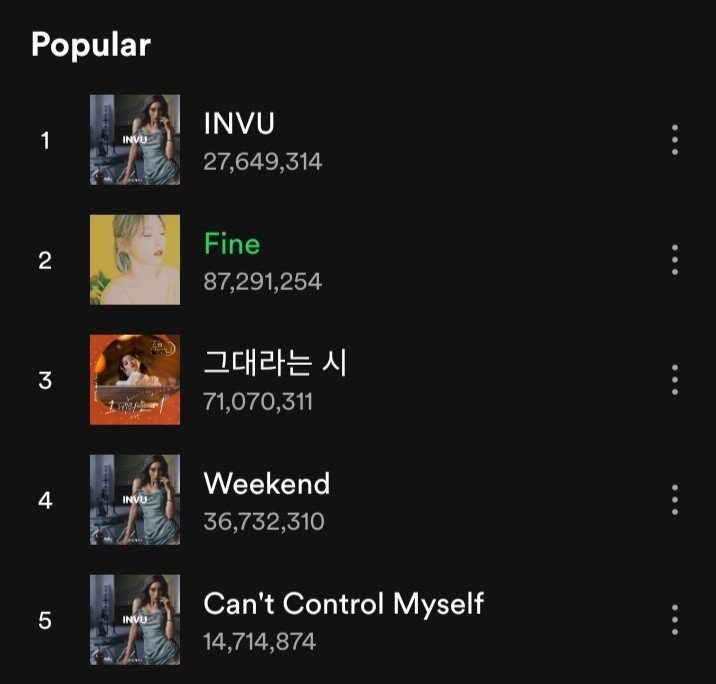716x684 pixels.
Task: Open three-dot menu for Can't Control Myself
Action: [675, 620]
